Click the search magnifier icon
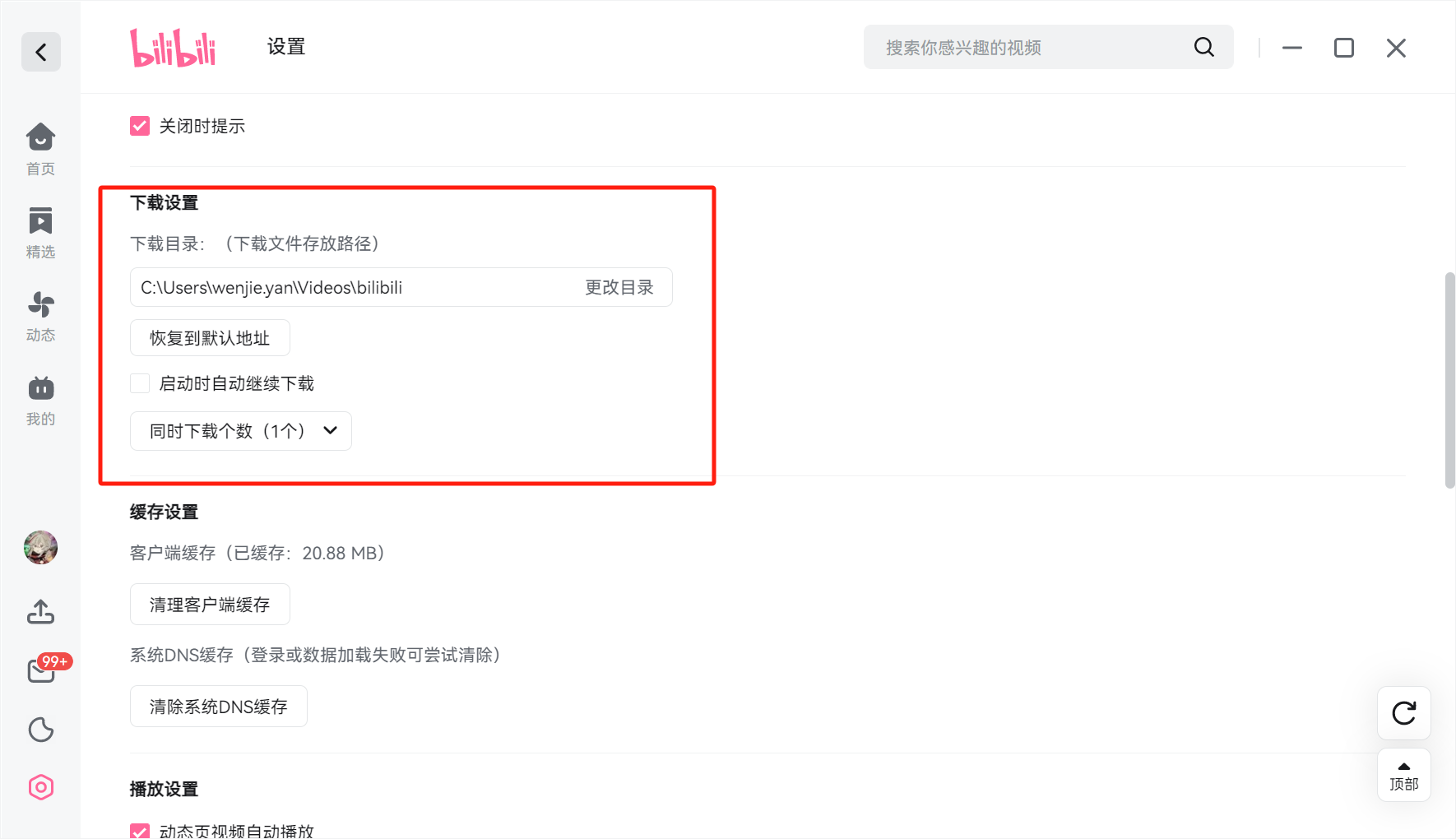The width and height of the screenshot is (1456, 839). [1203, 47]
